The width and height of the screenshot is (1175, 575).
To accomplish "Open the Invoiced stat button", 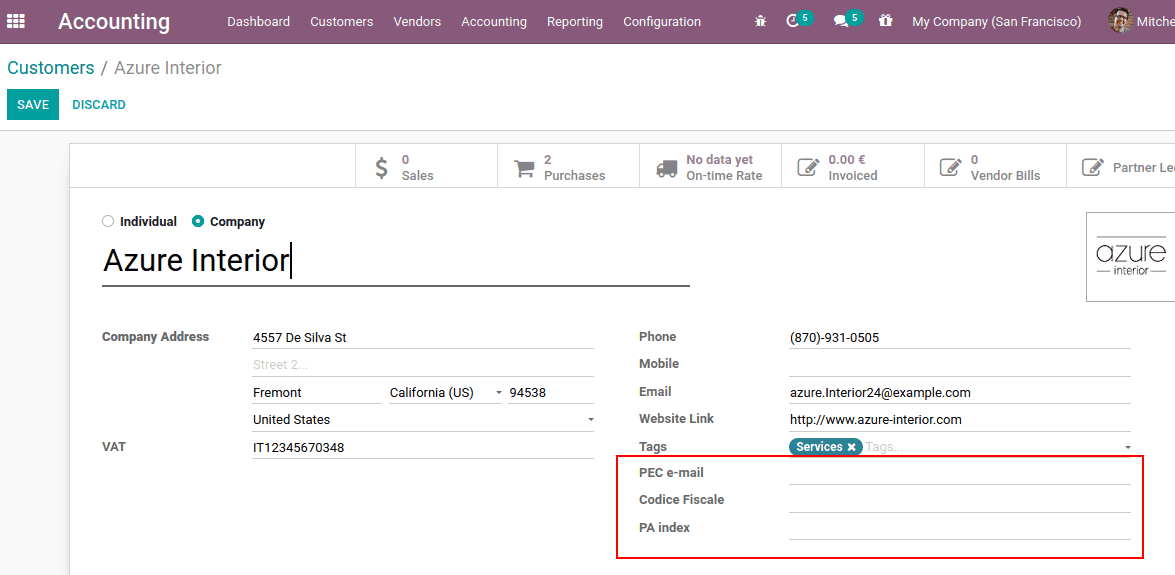I will [x=852, y=167].
